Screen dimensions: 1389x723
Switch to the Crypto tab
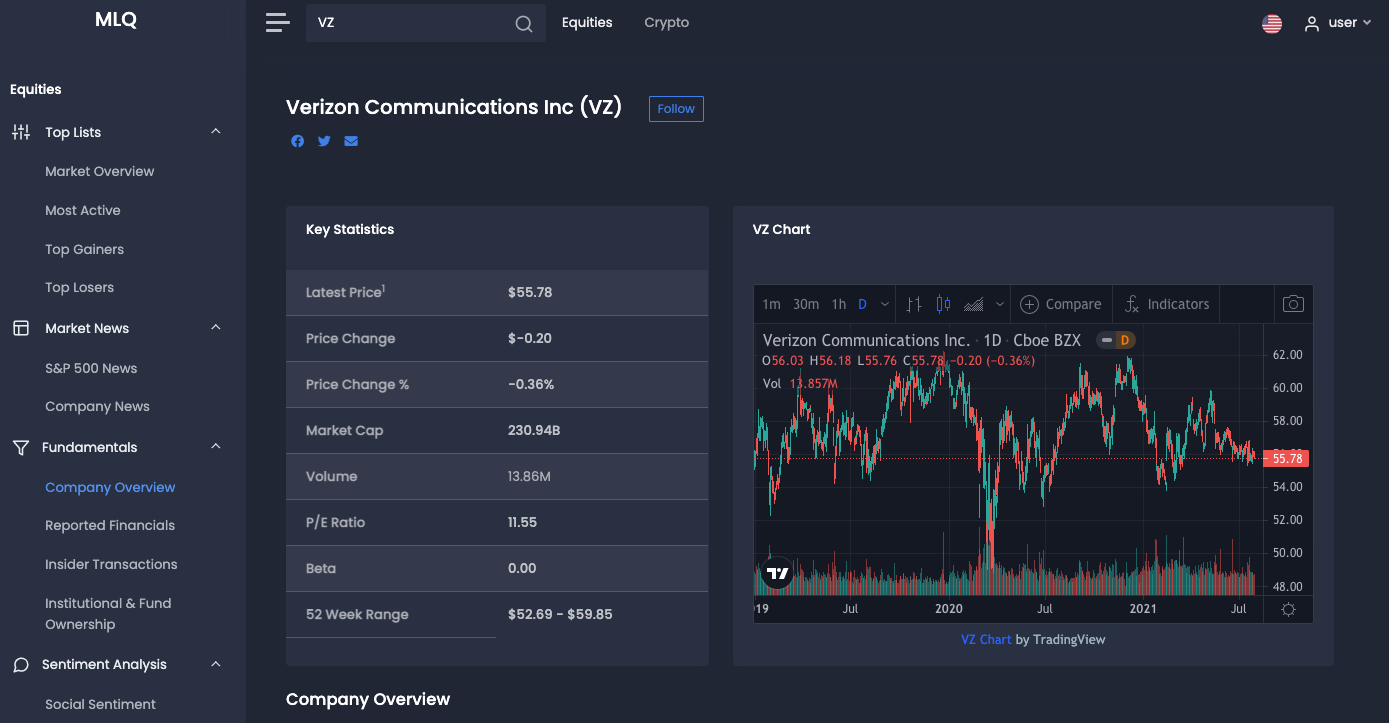666,22
